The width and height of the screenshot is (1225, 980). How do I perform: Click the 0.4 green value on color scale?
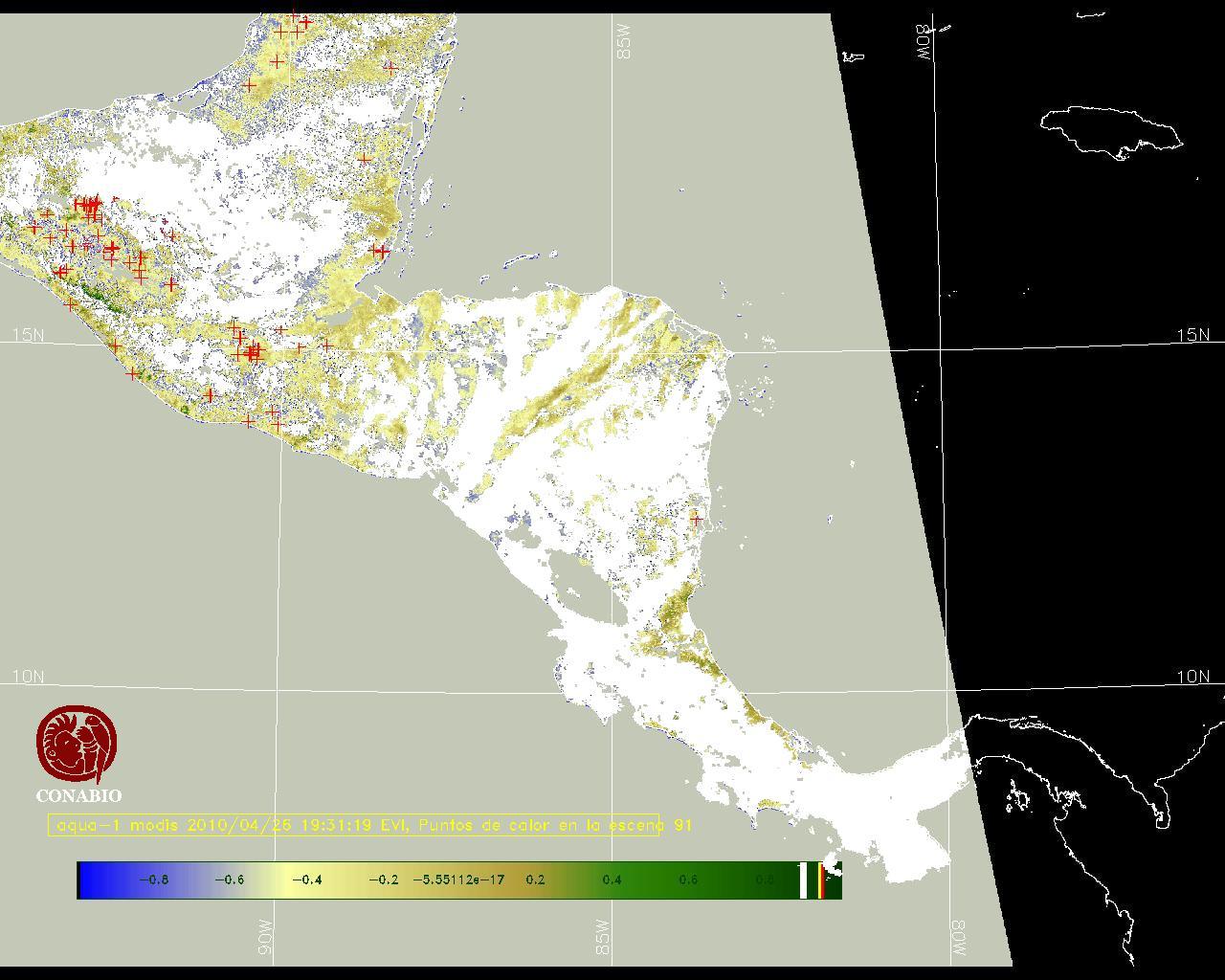pos(612,880)
